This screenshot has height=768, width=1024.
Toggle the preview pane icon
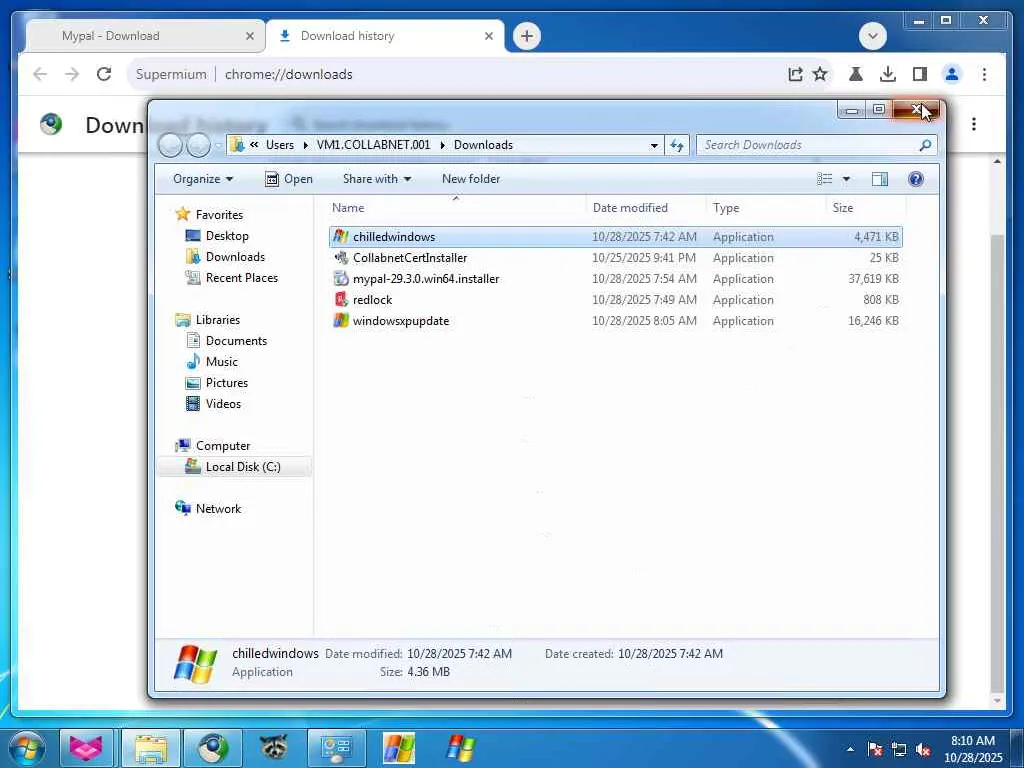(x=880, y=179)
